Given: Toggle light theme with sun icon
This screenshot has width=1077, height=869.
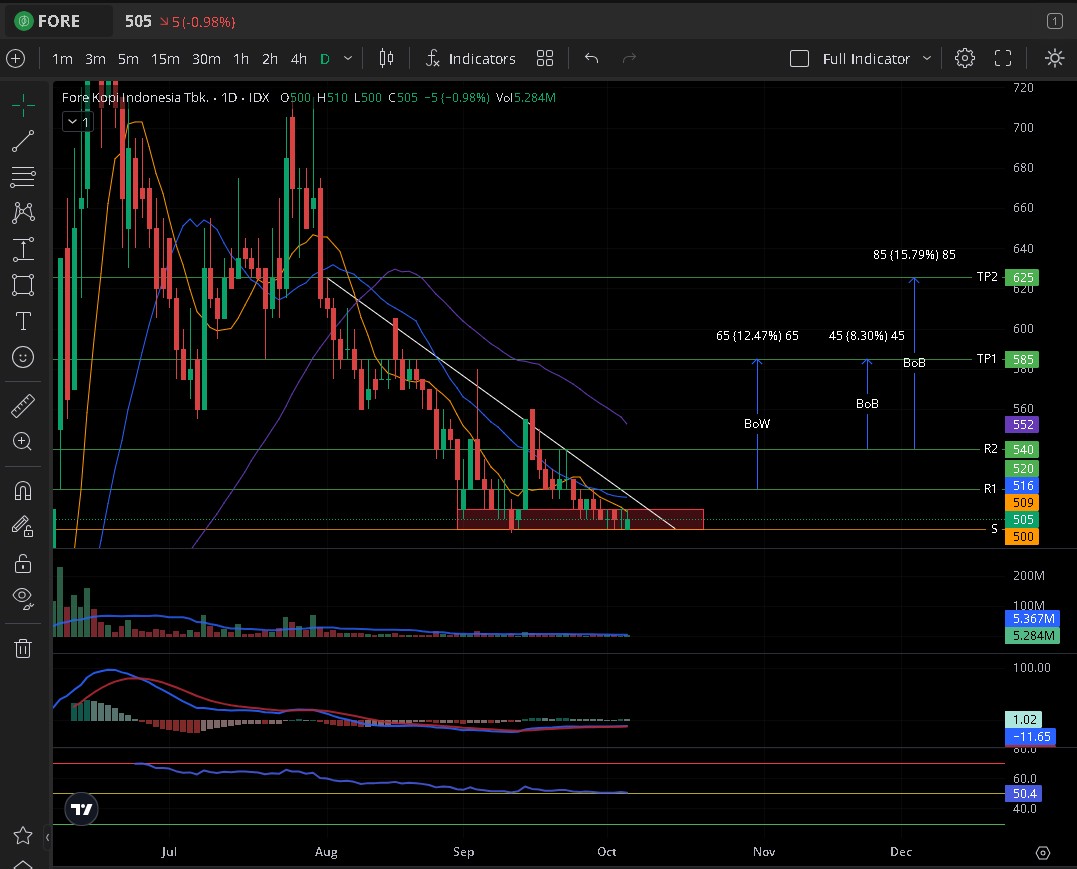Looking at the screenshot, I should 1054,59.
